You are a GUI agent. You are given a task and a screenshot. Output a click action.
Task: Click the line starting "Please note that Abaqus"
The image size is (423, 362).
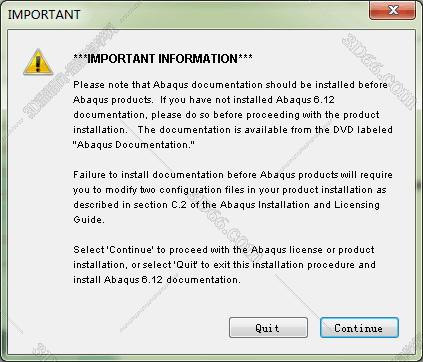pyautogui.click(x=230, y=85)
